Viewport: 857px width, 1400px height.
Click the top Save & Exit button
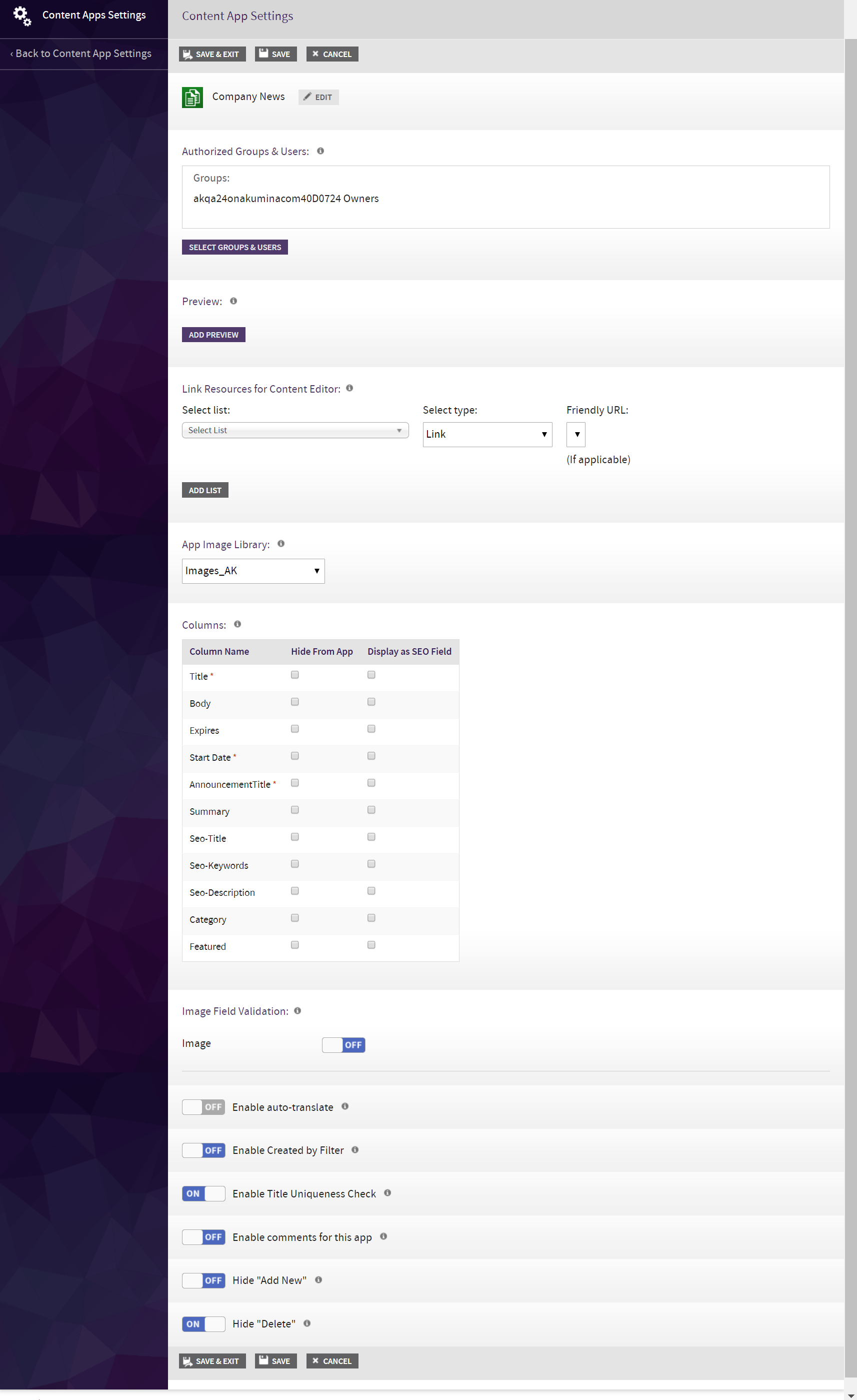point(212,54)
